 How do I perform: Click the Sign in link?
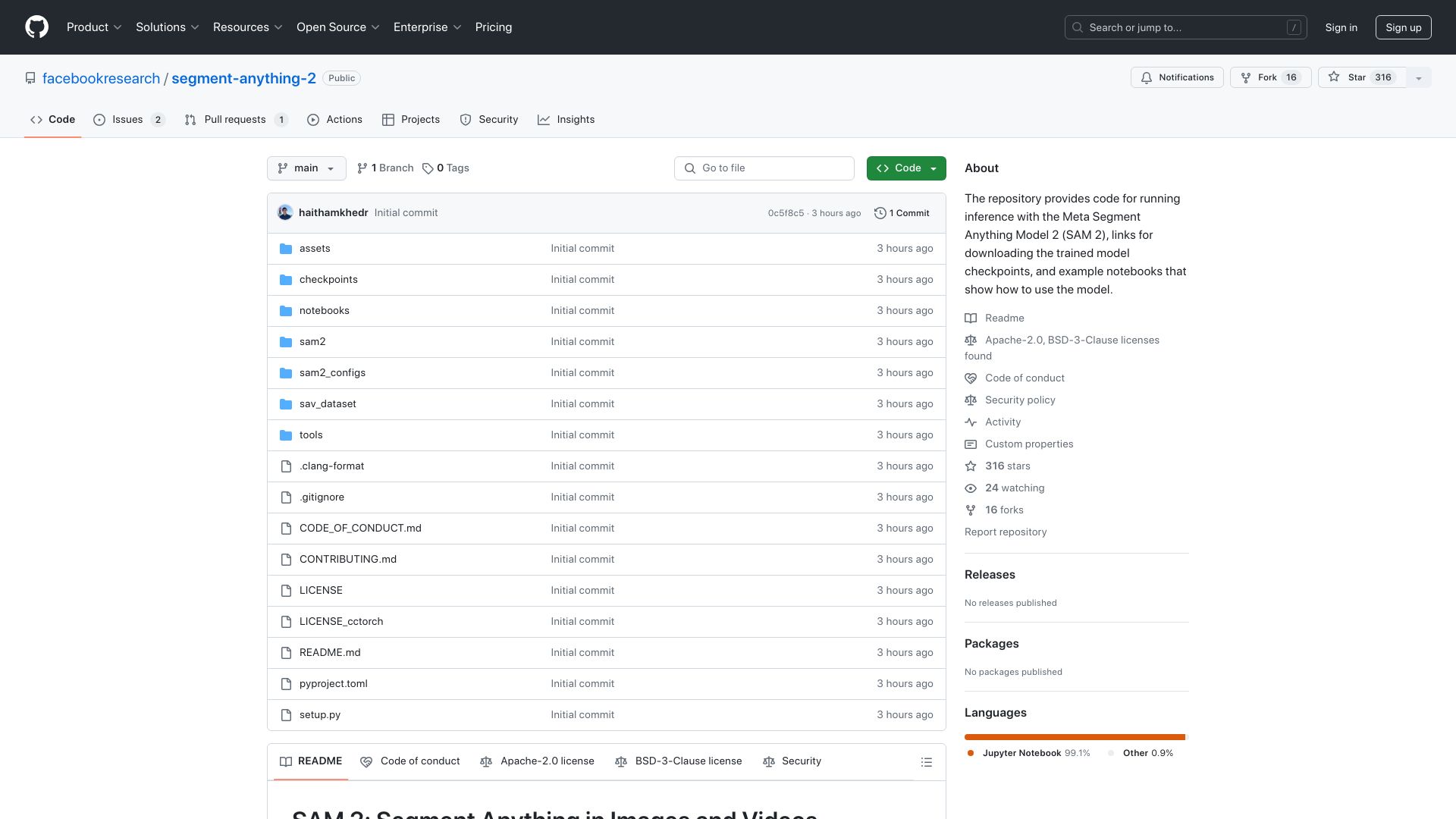(x=1341, y=27)
